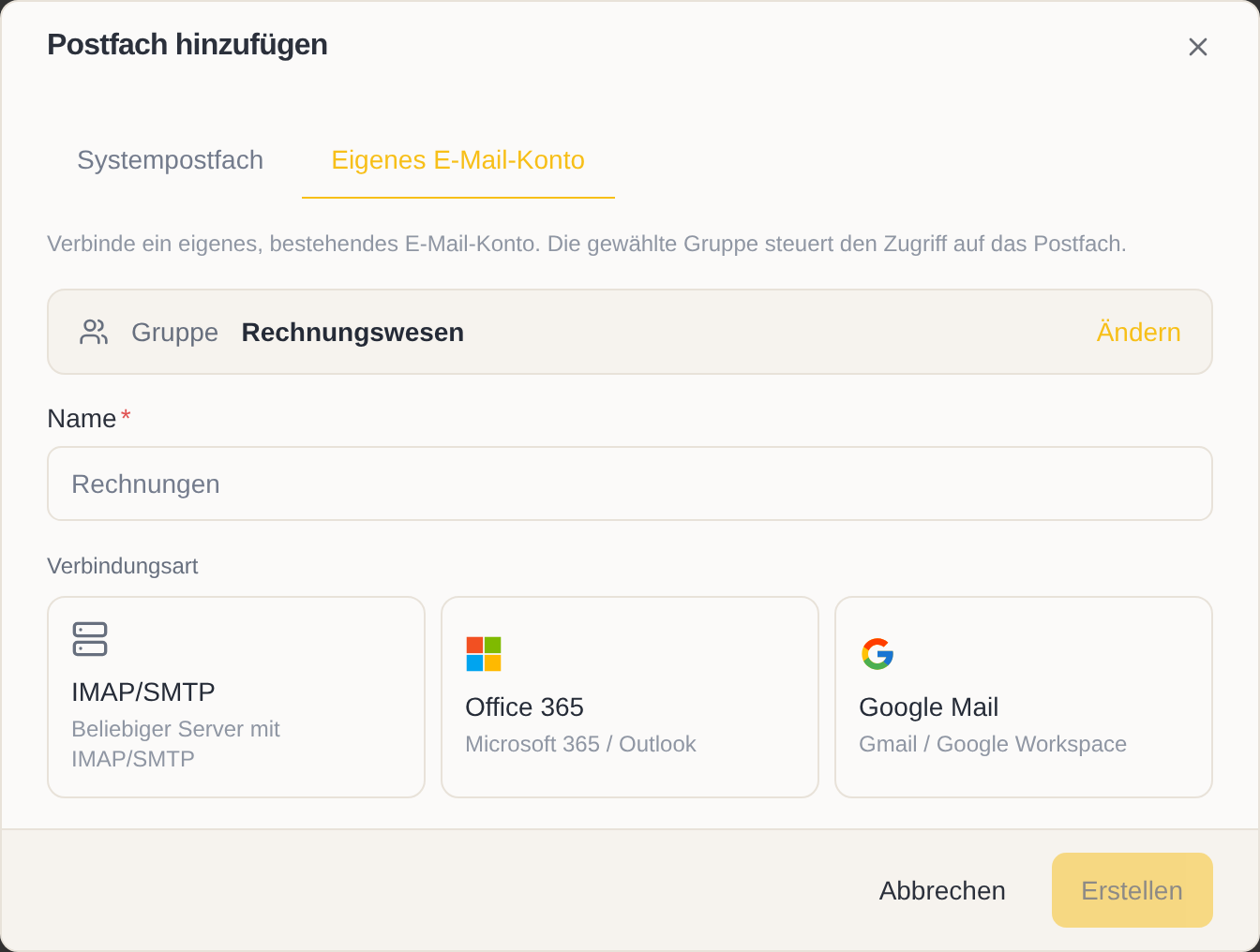The height and width of the screenshot is (952, 1260).
Task: Click the Microsoft 365 / Outlook subtitle
Action: (x=580, y=744)
